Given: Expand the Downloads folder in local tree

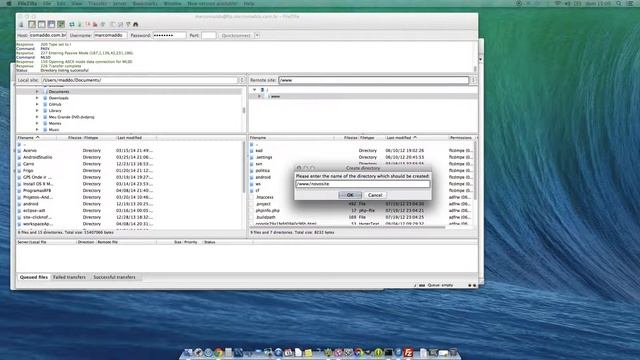Looking at the screenshot, I should coord(37,98).
